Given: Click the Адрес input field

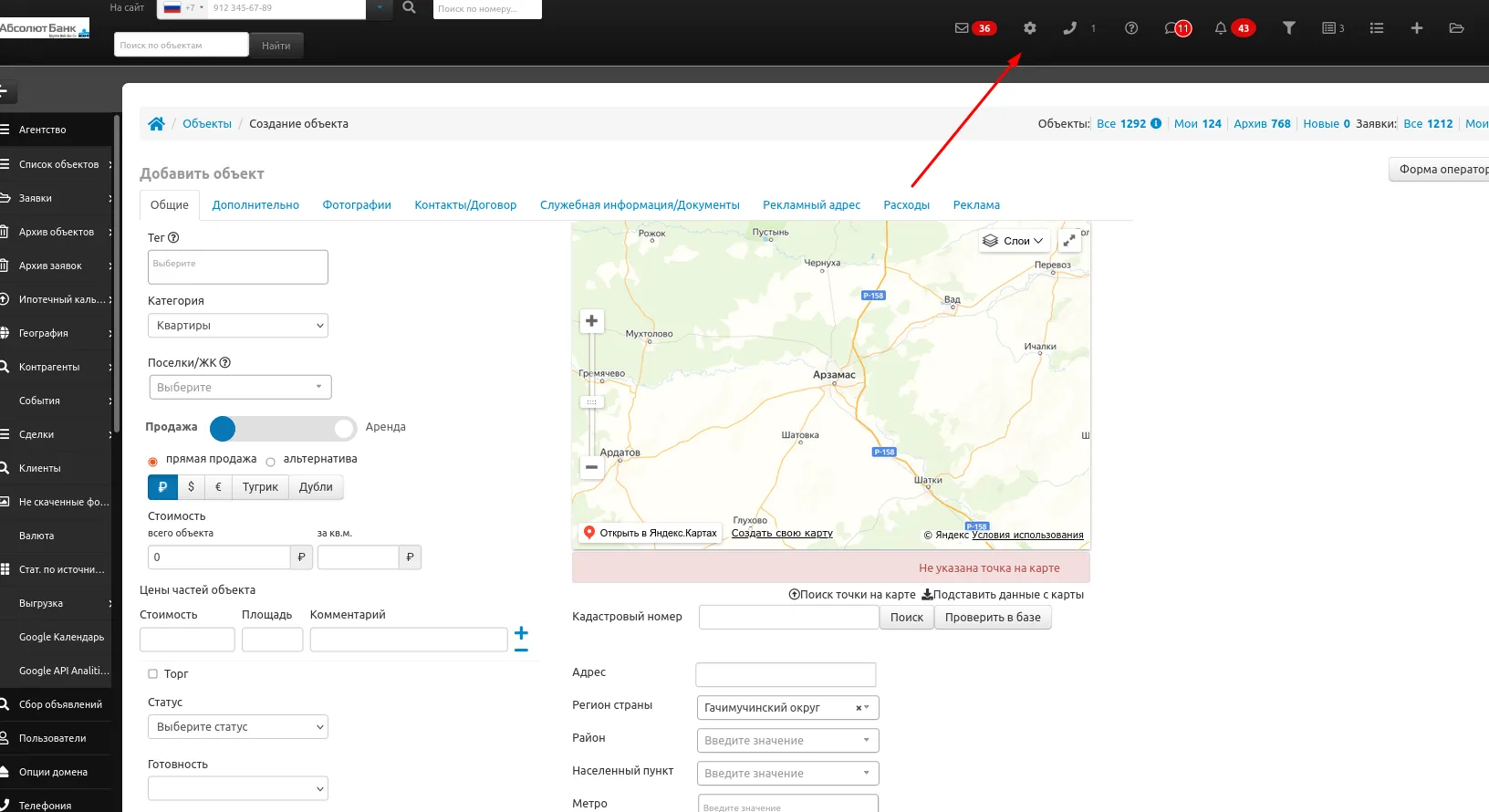Looking at the screenshot, I should [786, 675].
